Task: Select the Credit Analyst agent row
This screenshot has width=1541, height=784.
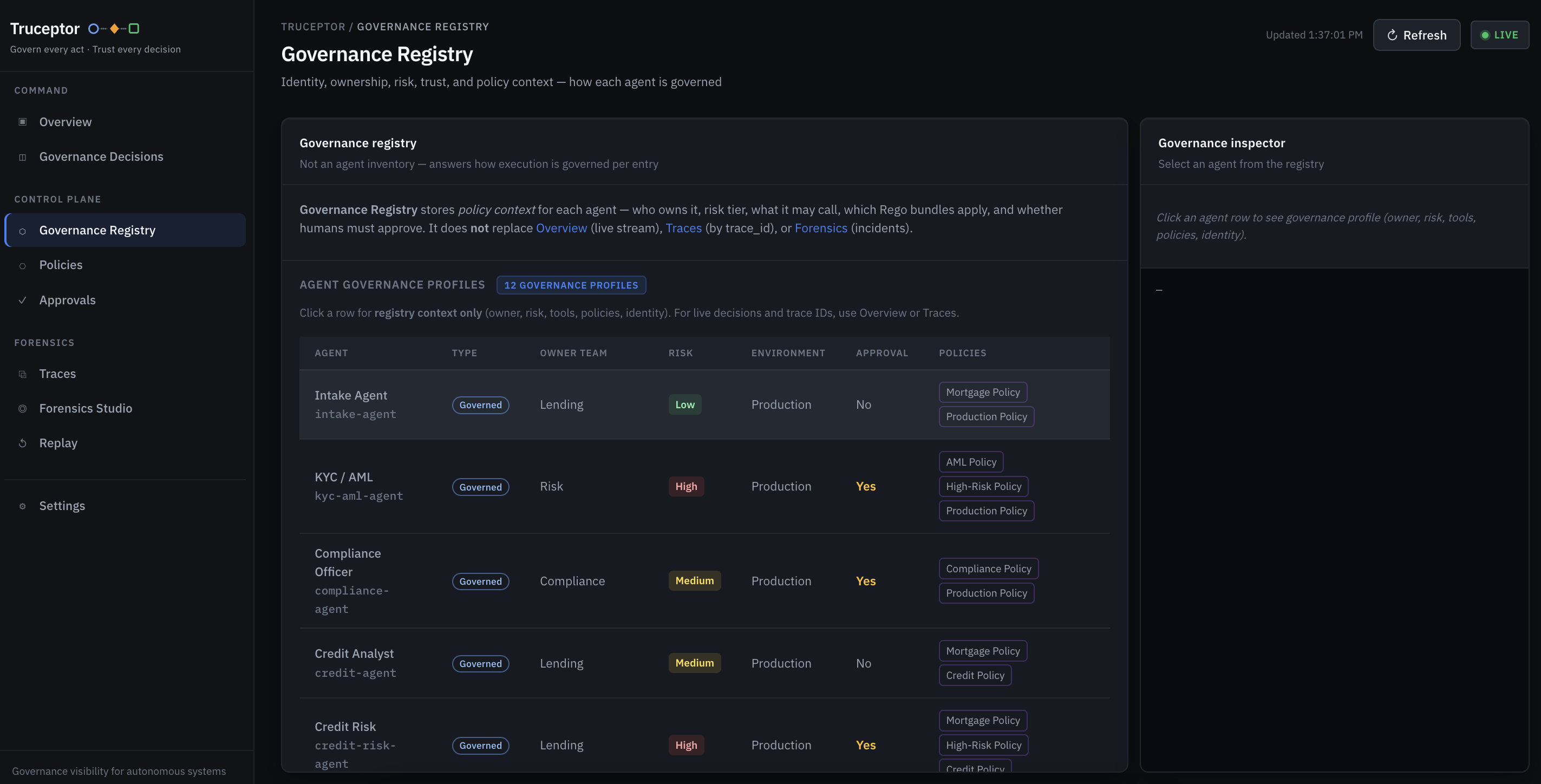Action: [x=704, y=663]
